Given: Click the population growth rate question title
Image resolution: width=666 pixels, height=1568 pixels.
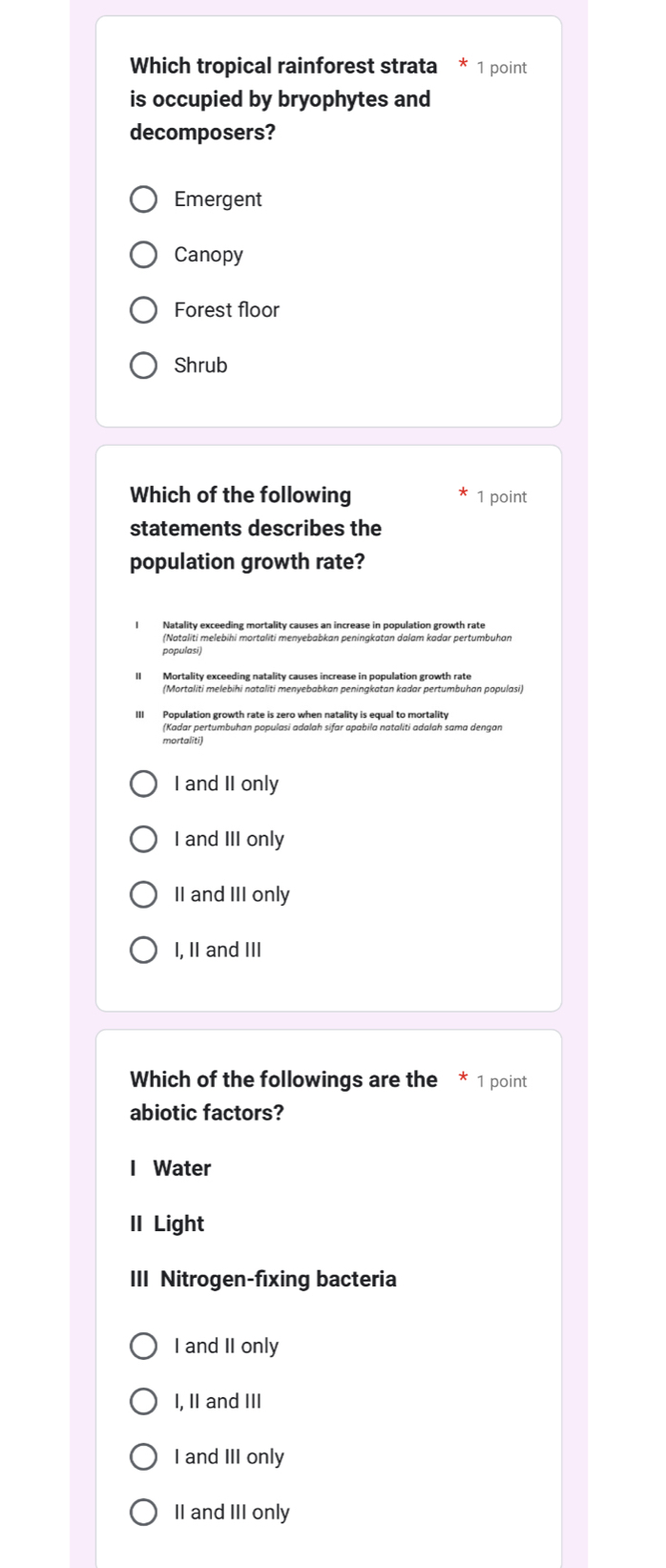Looking at the screenshot, I should click(x=256, y=529).
